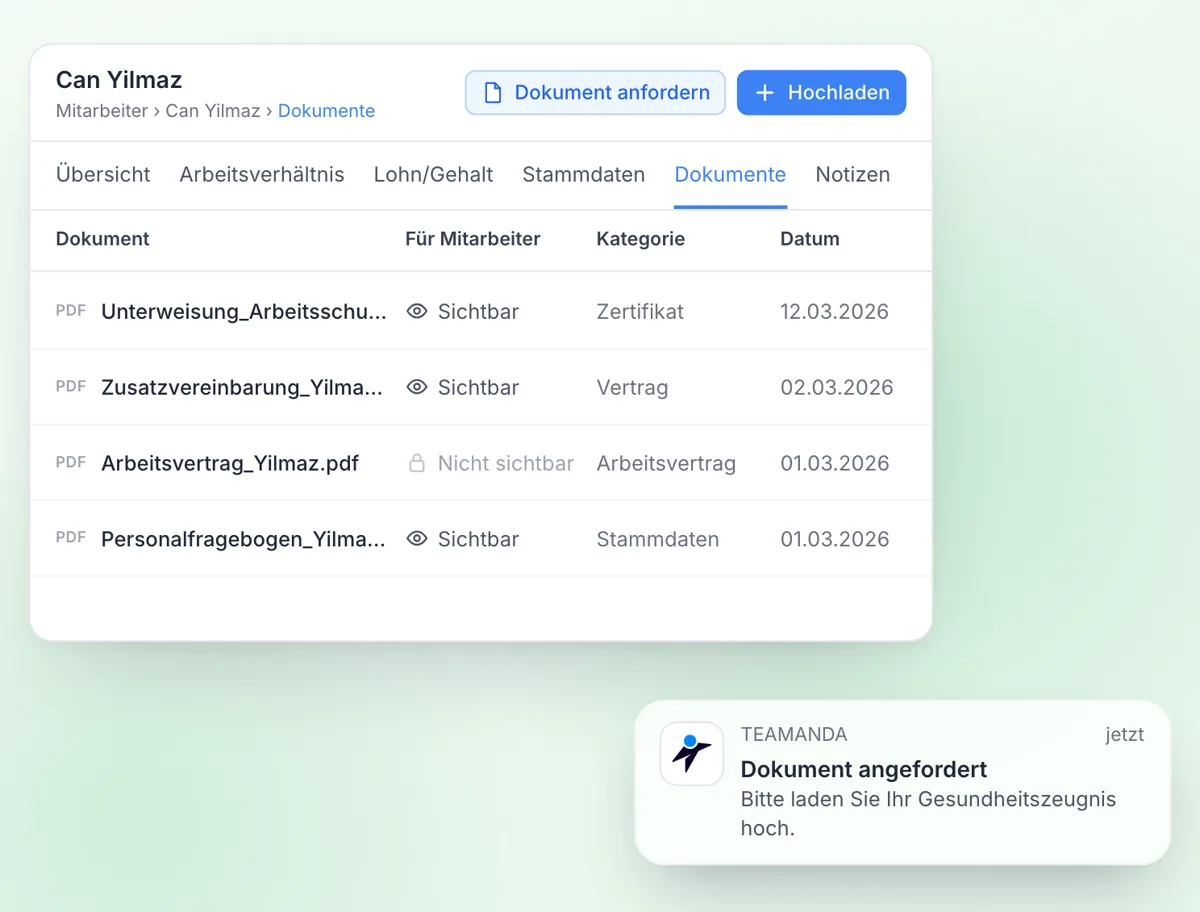Toggle visibility eye for Unterweisung_Arbeitsschu document
1200x912 pixels.
click(417, 312)
